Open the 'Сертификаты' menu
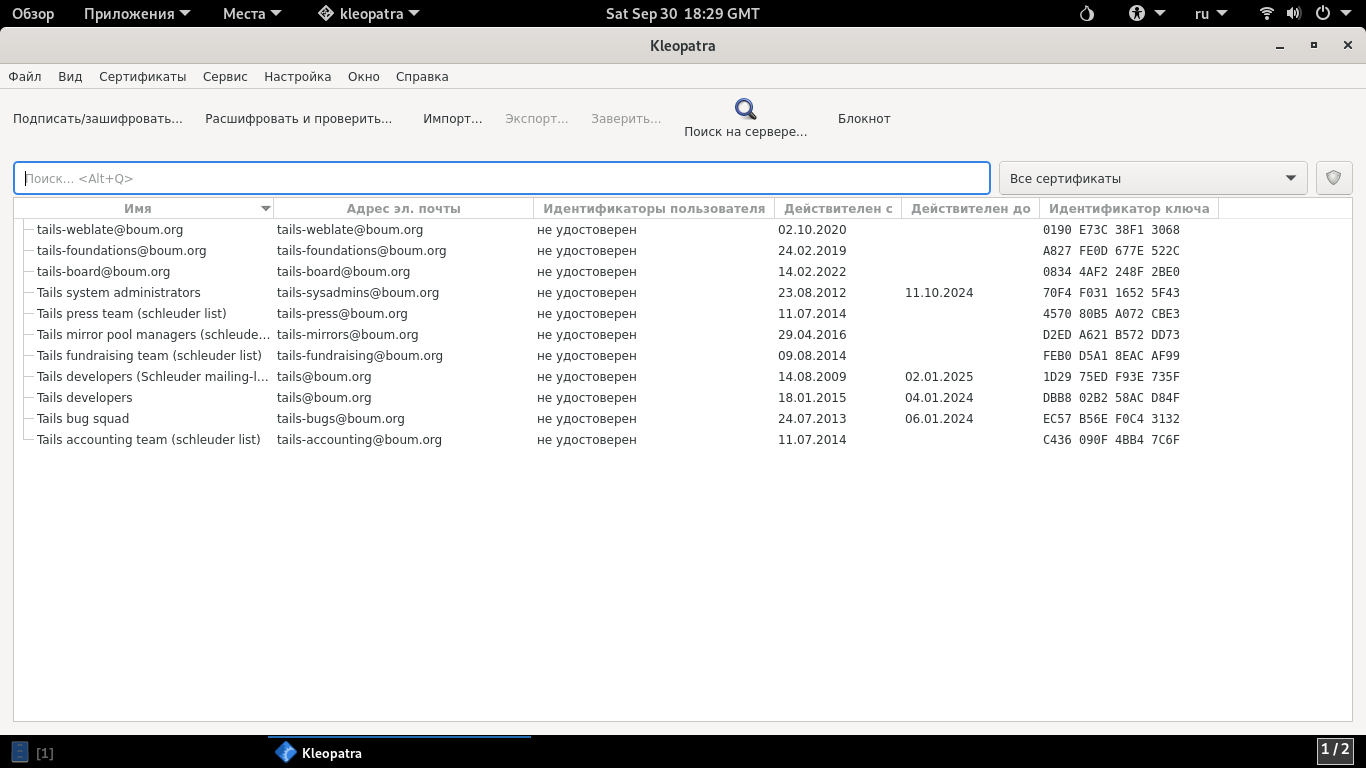Viewport: 1366px width, 768px height. coord(142,76)
